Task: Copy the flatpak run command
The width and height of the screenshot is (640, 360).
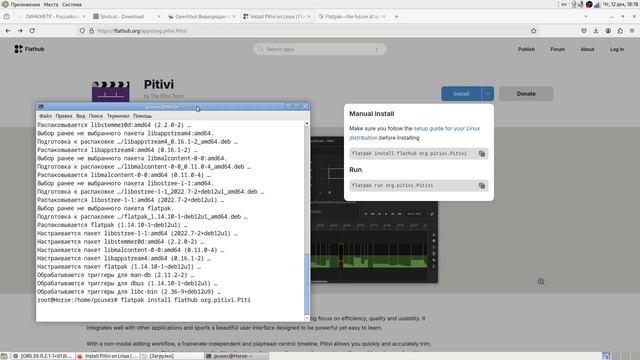Action: click(x=482, y=186)
